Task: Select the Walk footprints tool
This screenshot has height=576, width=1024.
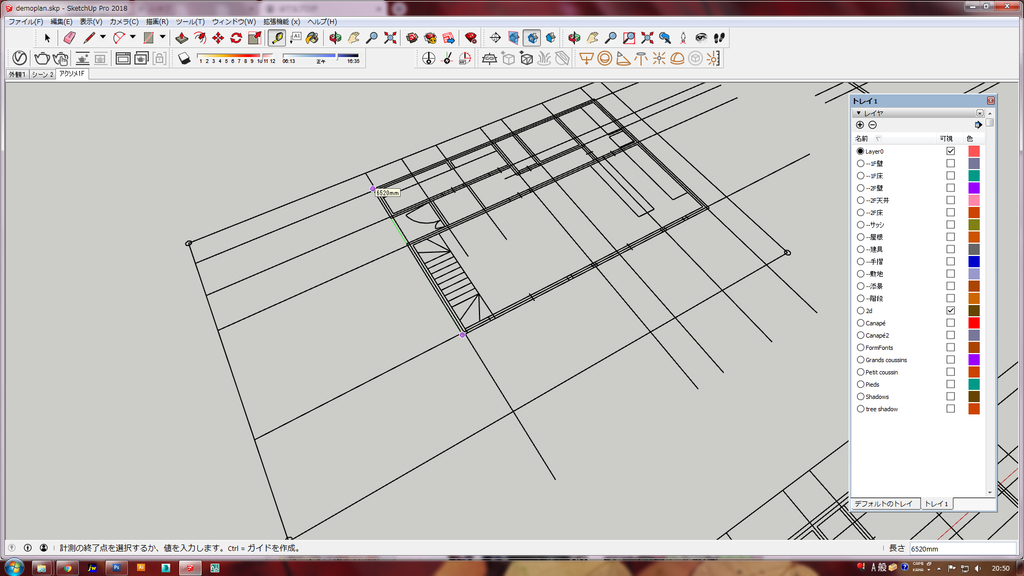Action: tap(719, 38)
